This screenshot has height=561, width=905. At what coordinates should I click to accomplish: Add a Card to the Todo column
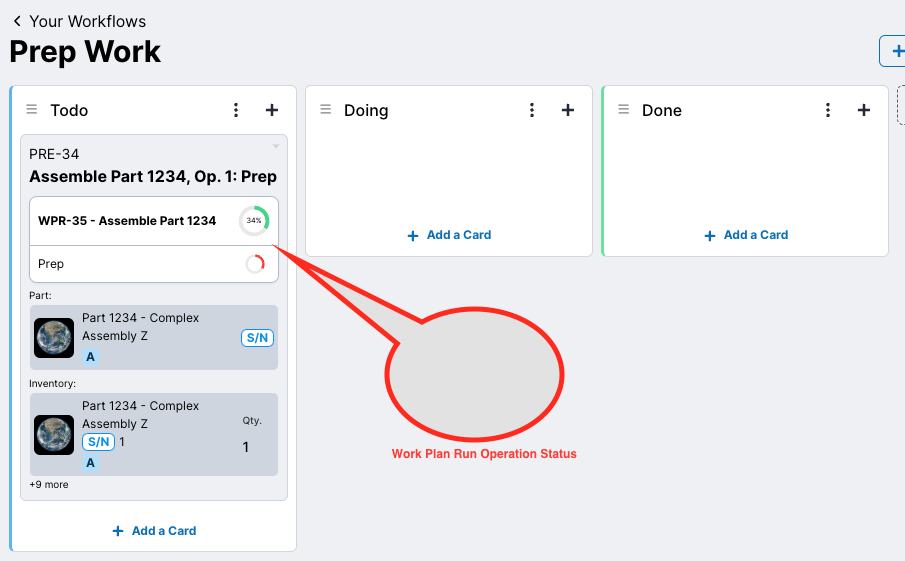pos(154,531)
